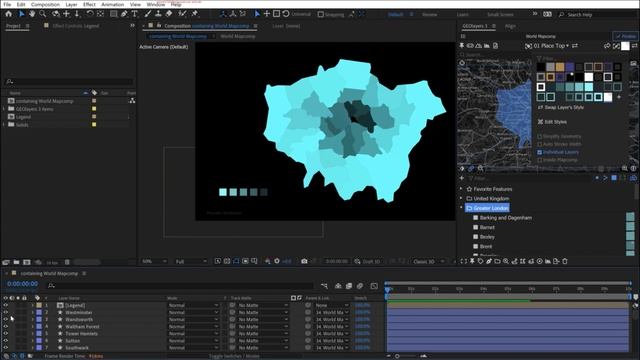The image size is (640, 360).
Task: Select Barking and Dagenham in feature list
Action: tap(506, 218)
